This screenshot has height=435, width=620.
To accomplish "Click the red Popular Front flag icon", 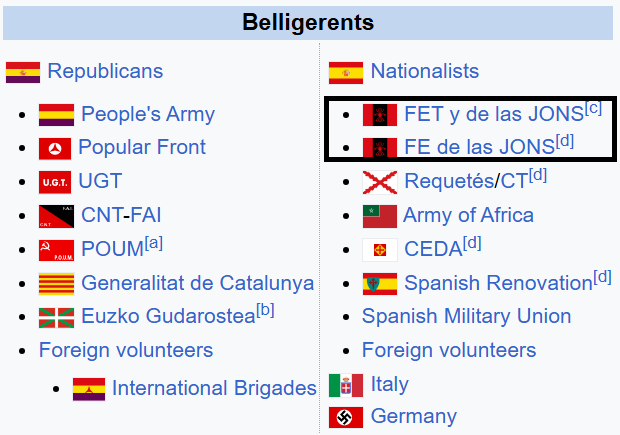I will click(x=54, y=149).
